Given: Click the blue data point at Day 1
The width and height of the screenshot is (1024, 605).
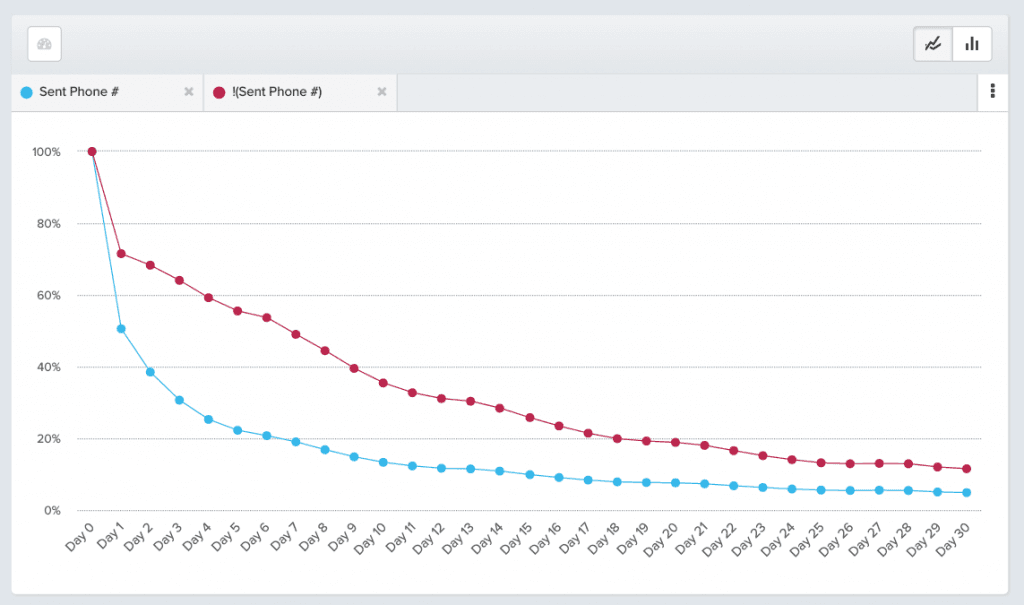Looking at the screenshot, I should (x=121, y=329).
